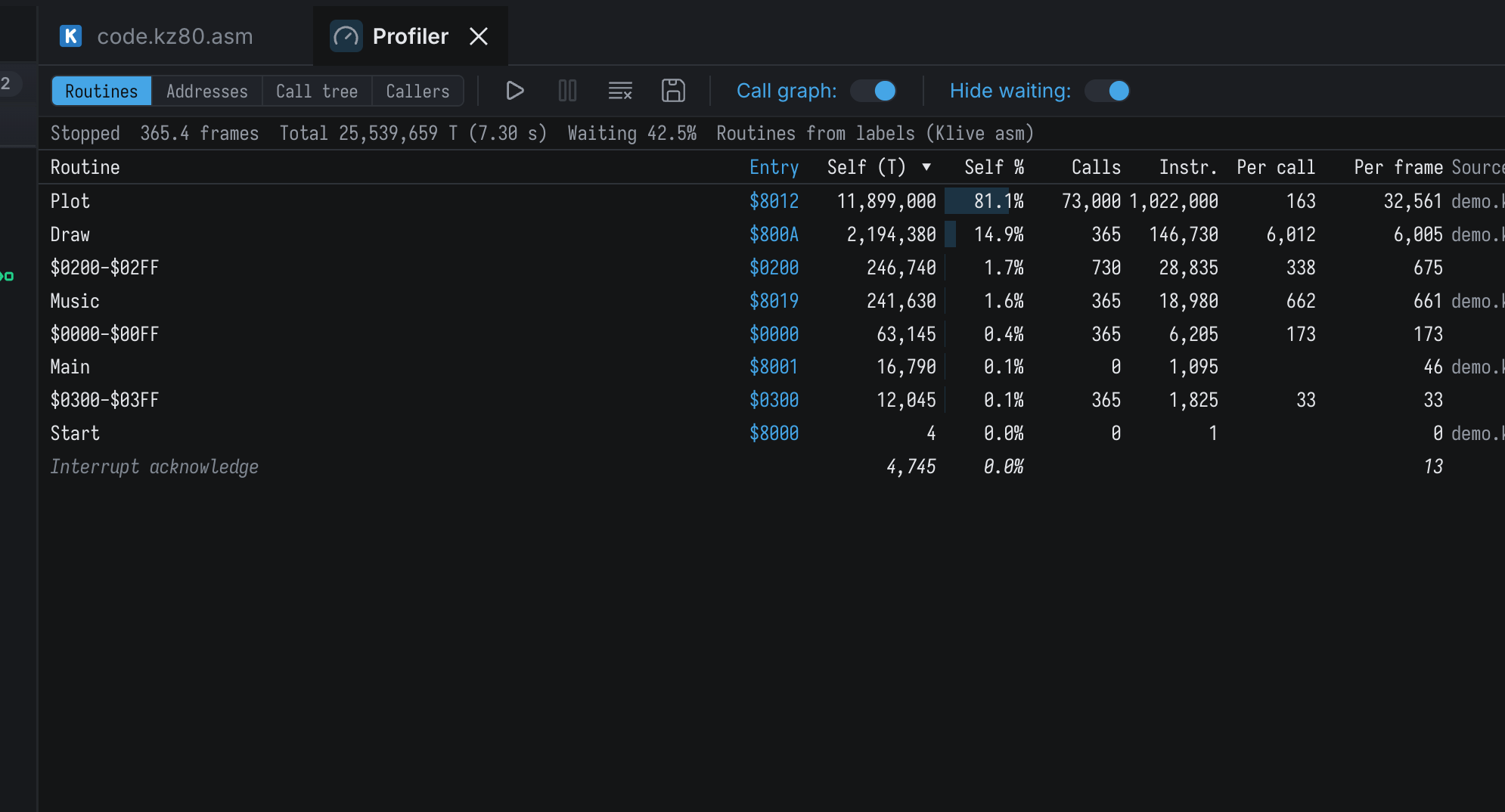The width and height of the screenshot is (1505, 812).
Task: Click the Self (T) sort arrow
Action: pos(926,167)
